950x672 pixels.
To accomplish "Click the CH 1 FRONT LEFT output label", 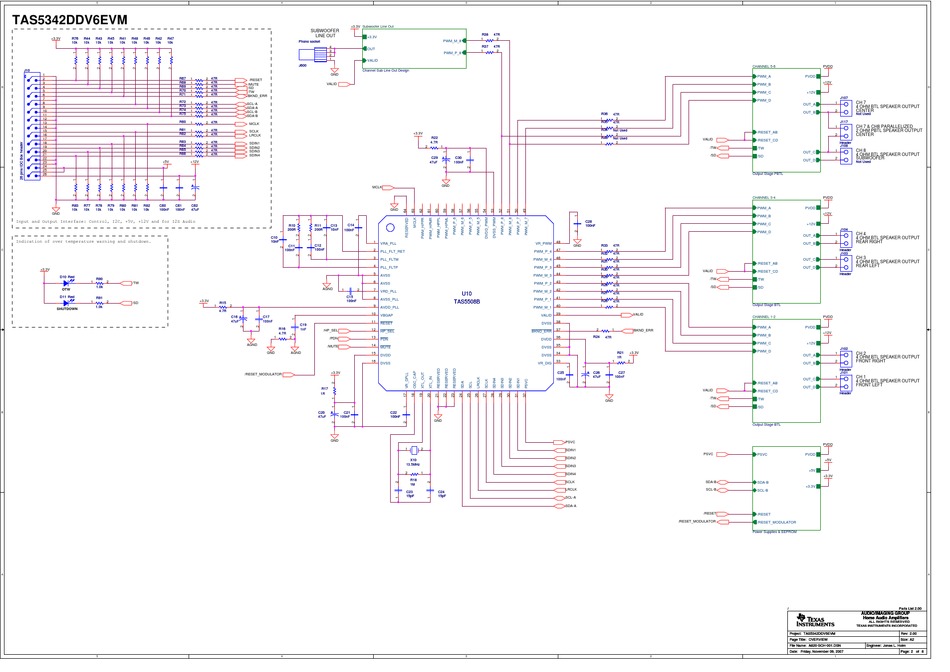I will click(888, 381).
